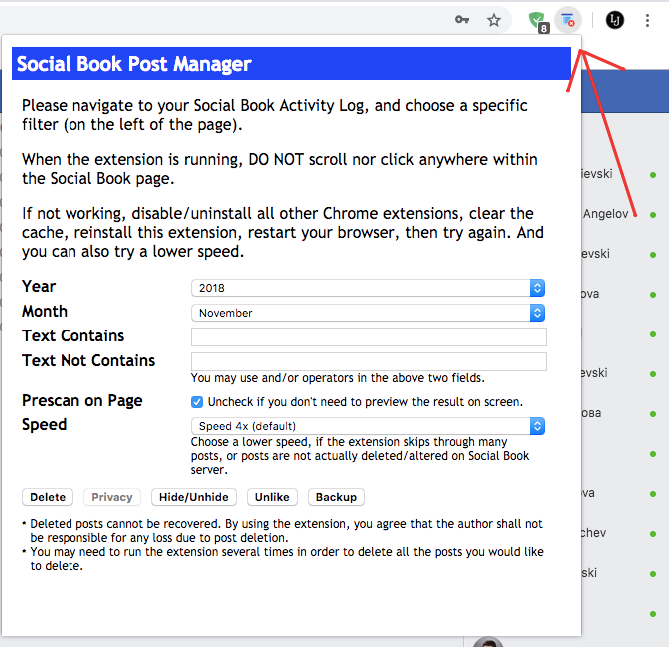Open the Year dropdown showing 2018
The height and width of the screenshot is (647, 669).
(x=368, y=288)
